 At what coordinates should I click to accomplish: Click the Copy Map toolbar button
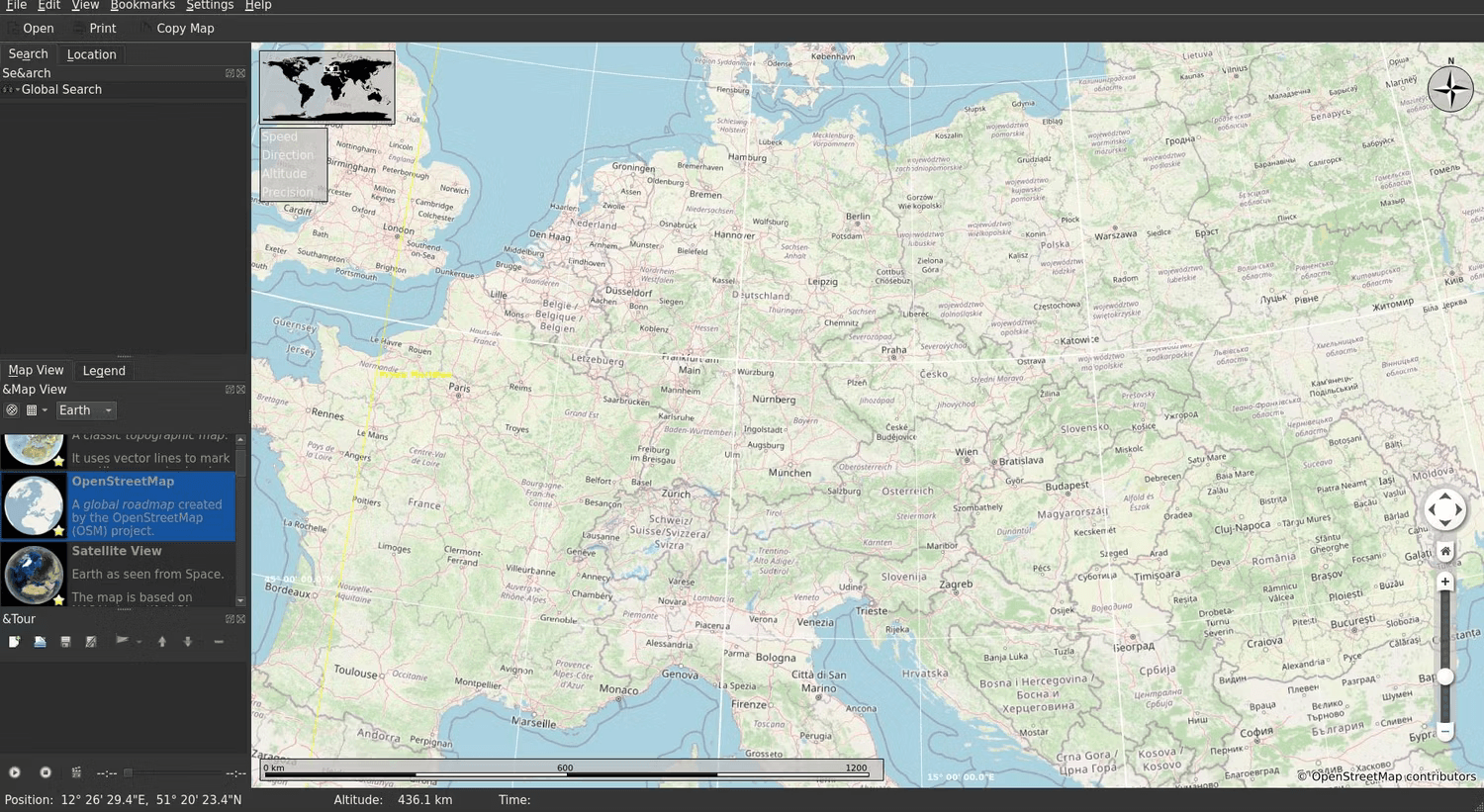tap(184, 28)
